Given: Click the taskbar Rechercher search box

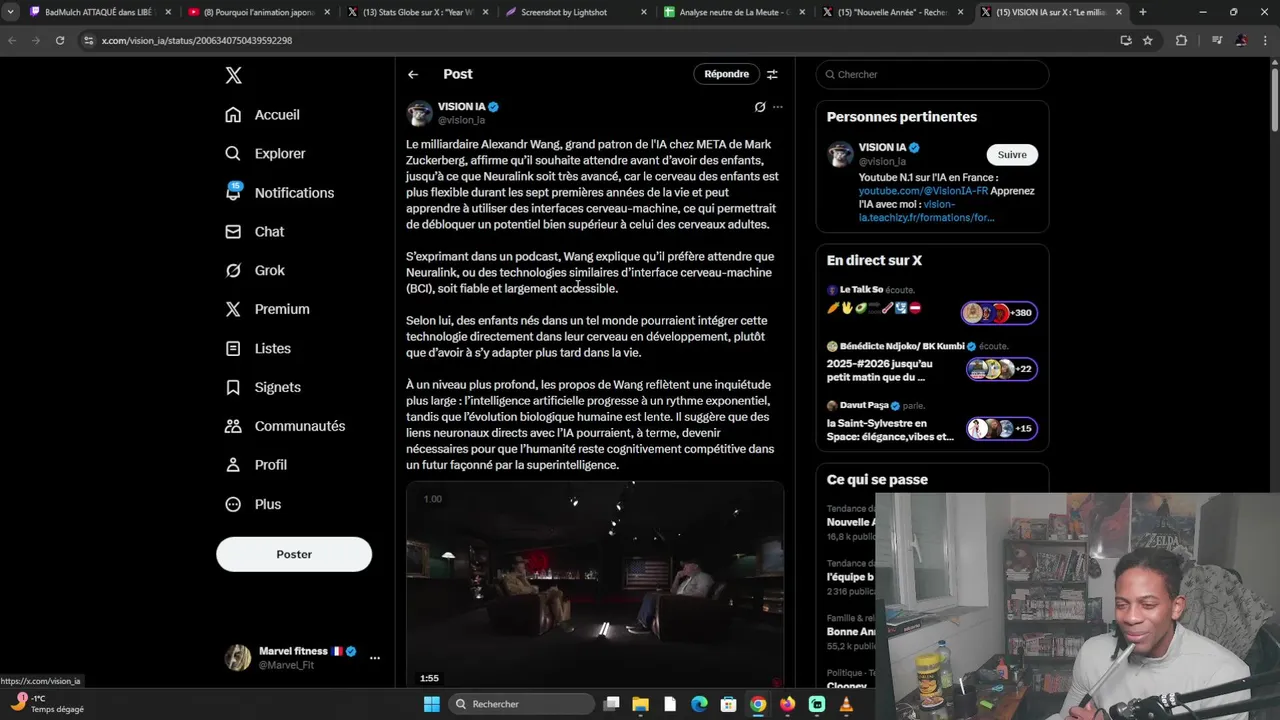Looking at the screenshot, I should (x=519, y=704).
